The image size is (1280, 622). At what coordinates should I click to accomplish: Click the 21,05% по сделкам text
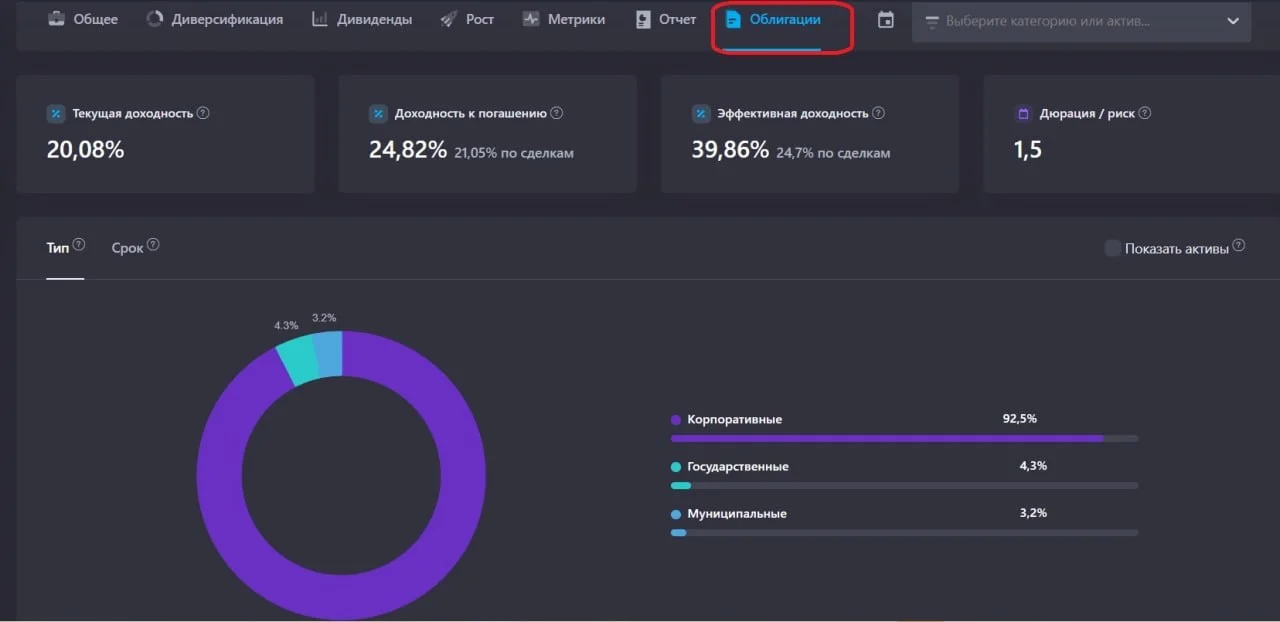[x=514, y=153]
